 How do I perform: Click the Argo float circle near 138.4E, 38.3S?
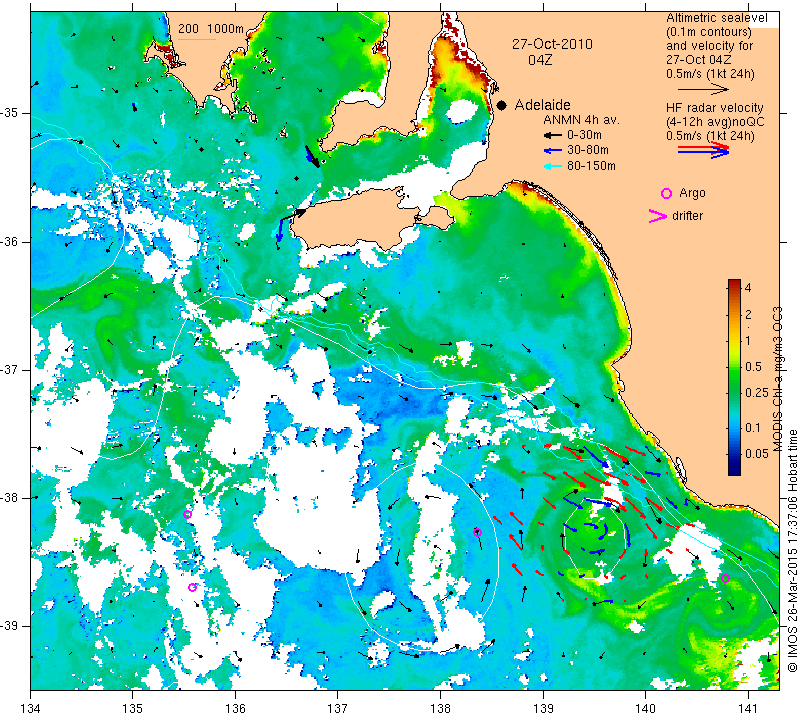click(x=478, y=533)
